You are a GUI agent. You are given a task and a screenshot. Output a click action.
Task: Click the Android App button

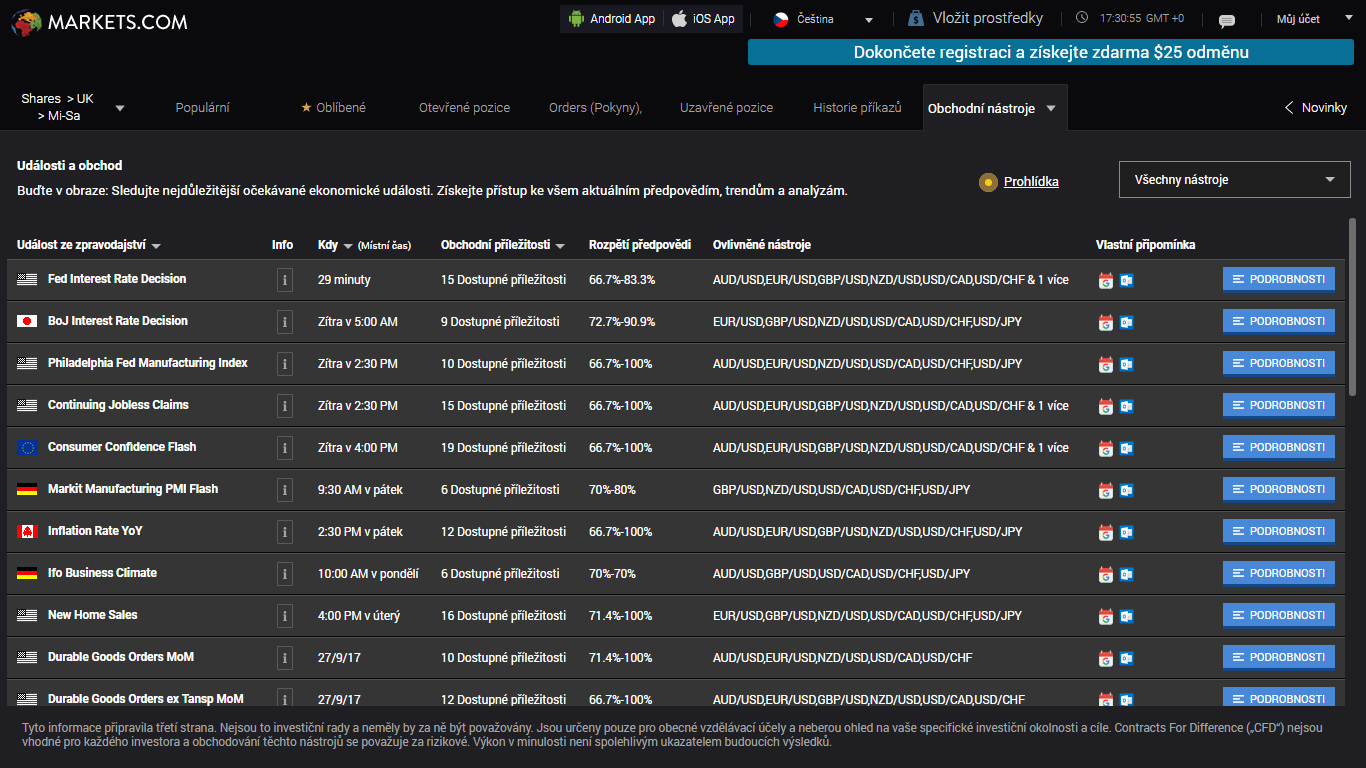[611, 19]
